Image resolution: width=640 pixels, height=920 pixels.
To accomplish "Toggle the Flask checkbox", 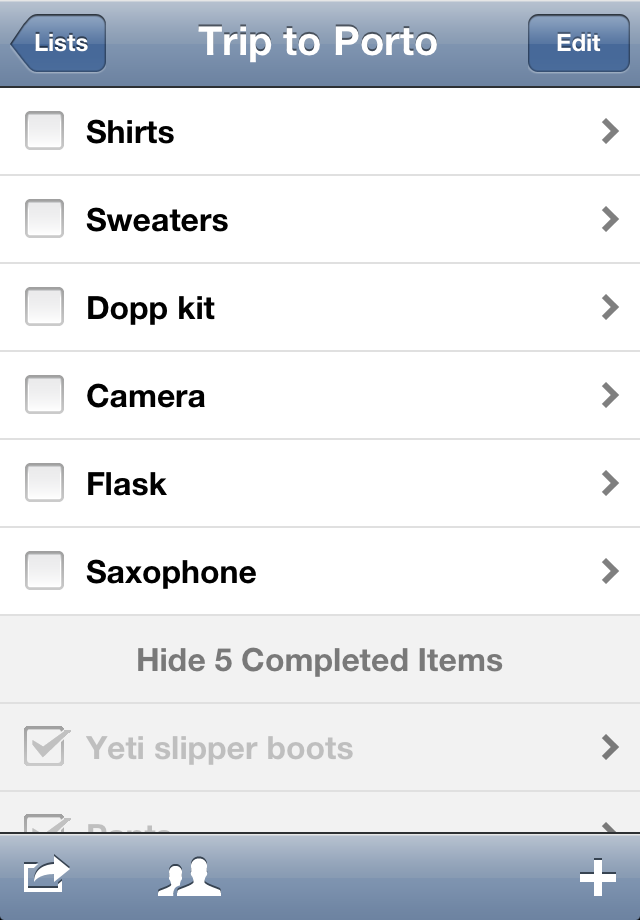I will tap(45, 483).
